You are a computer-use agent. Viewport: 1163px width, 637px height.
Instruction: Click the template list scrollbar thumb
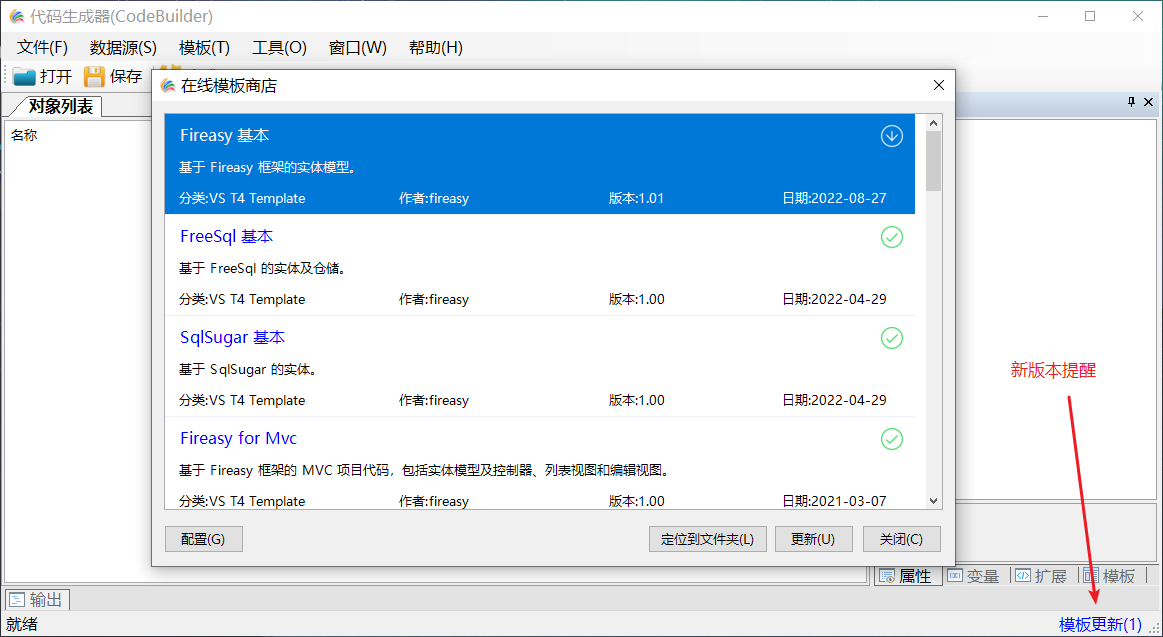pyautogui.click(x=934, y=161)
